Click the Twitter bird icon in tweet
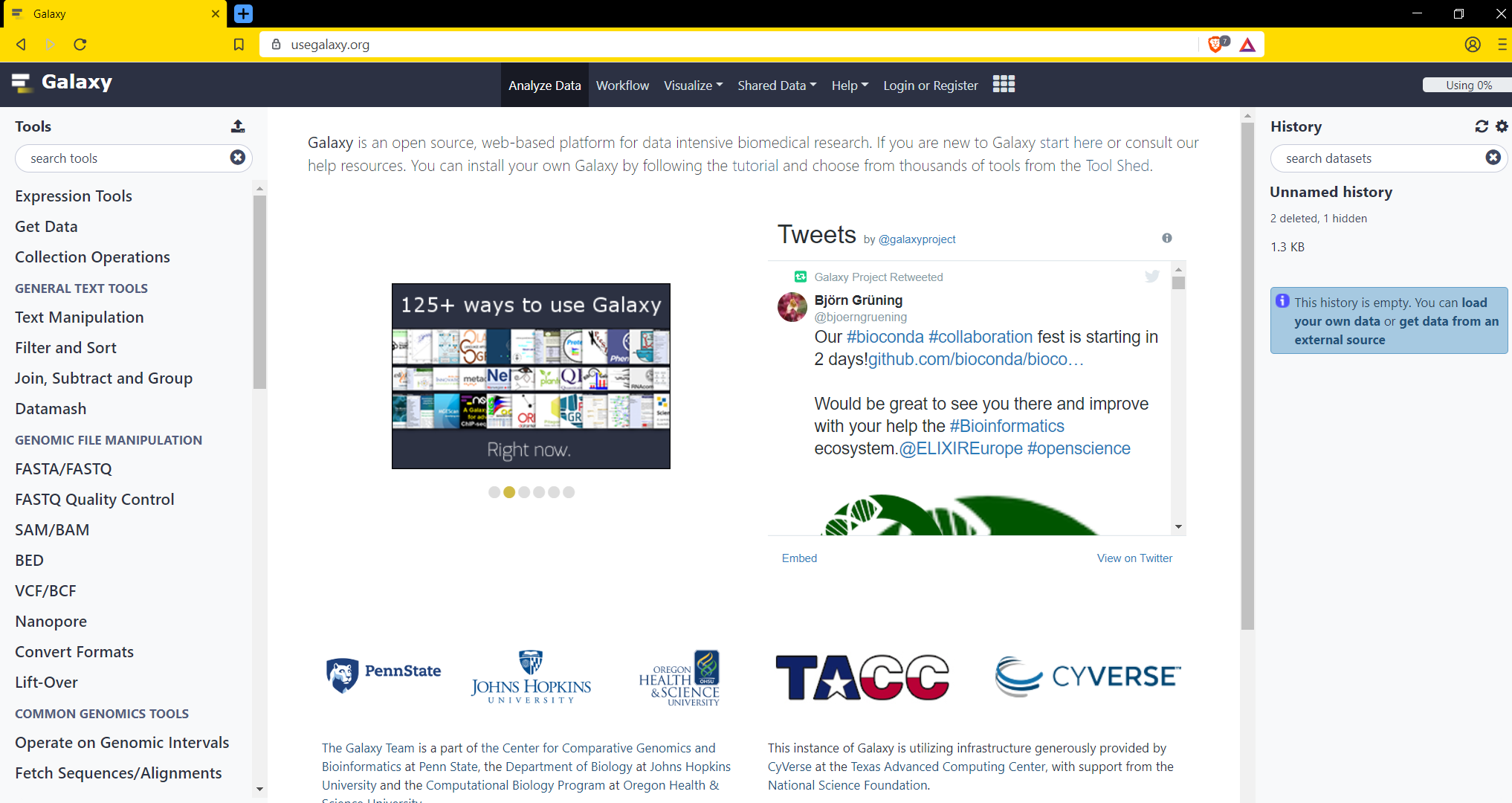1512x803 pixels. point(1152,277)
